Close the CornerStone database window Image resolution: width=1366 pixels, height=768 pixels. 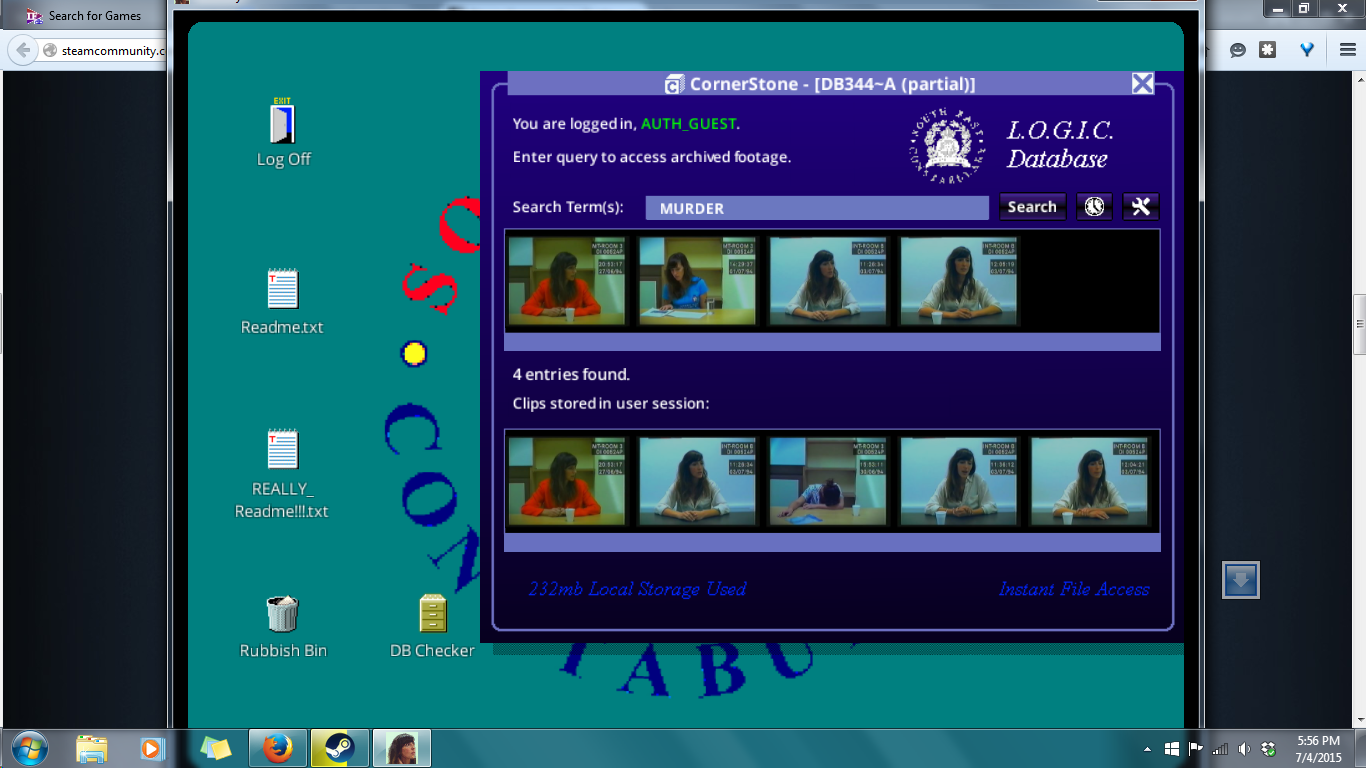[1142, 83]
